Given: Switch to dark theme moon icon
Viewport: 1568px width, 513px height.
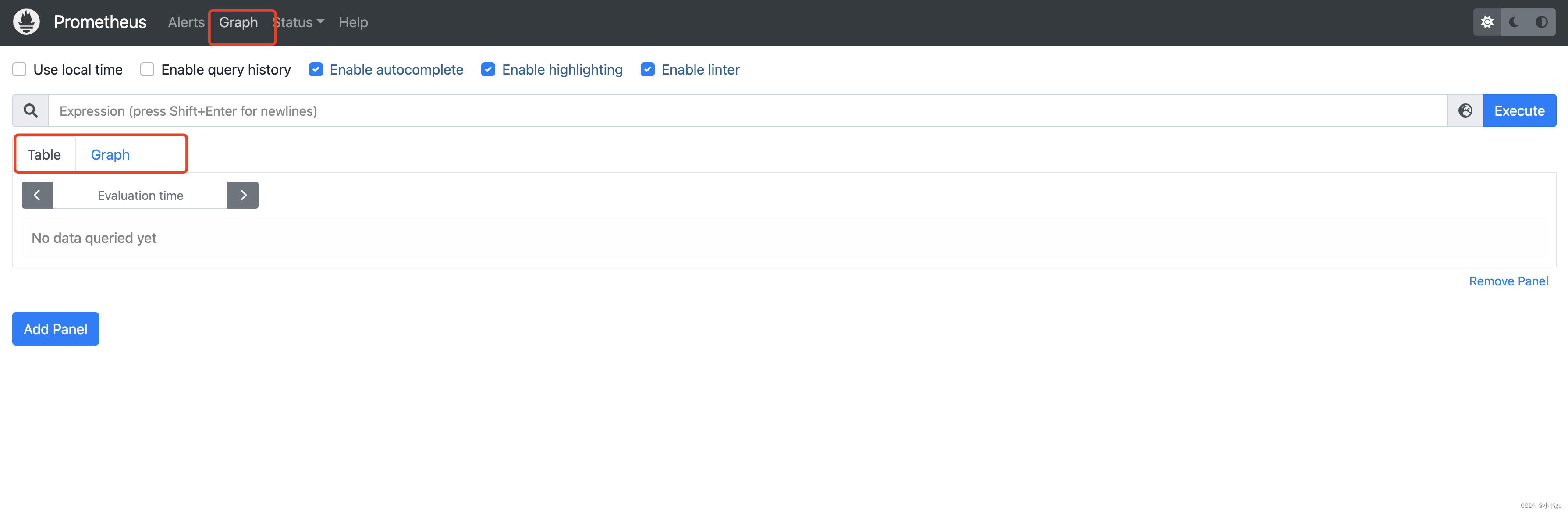Looking at the screenshot, I should coord(1515,22).
